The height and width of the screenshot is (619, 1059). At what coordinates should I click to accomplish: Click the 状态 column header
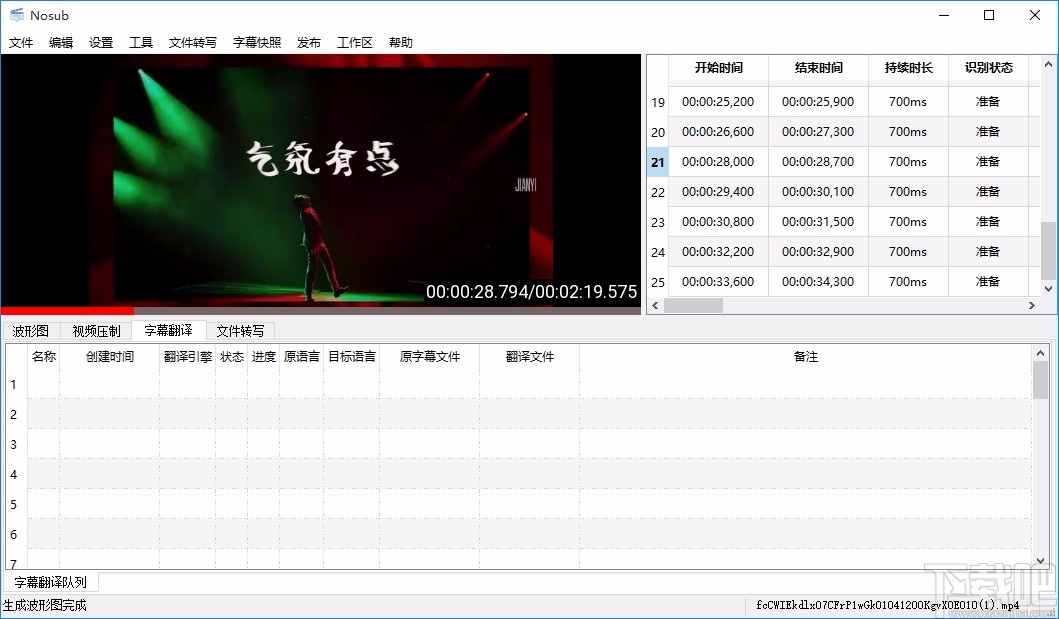(x=232, y=356)
